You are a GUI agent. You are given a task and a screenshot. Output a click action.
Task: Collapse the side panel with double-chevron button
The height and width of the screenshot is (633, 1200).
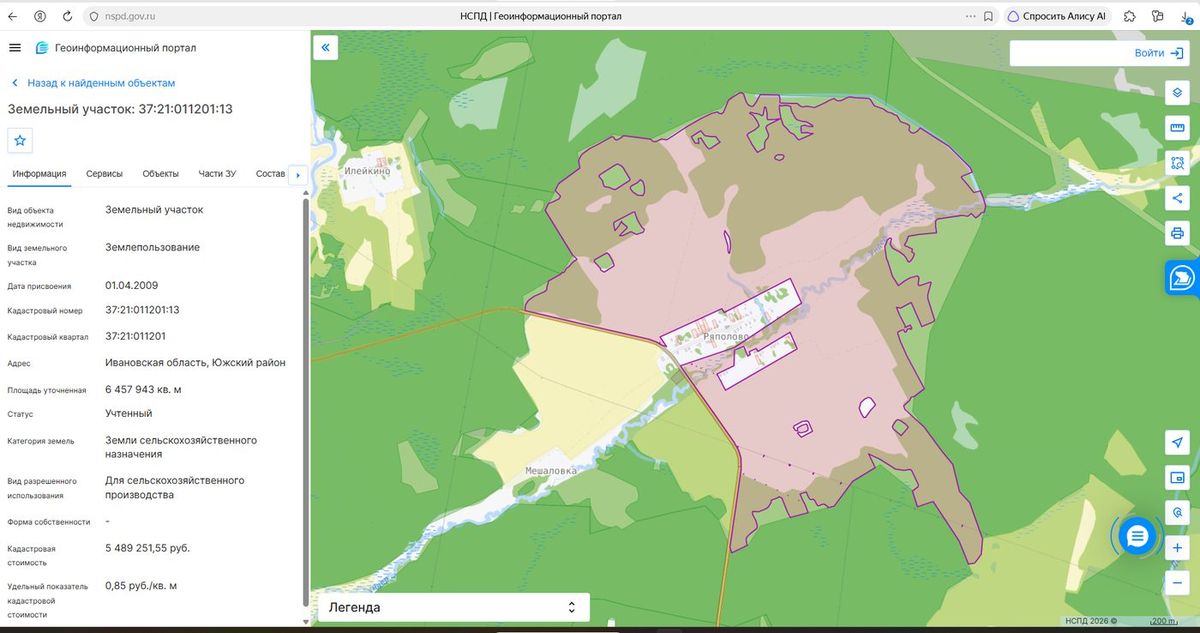pyautogui.click(x=326, y=47)
